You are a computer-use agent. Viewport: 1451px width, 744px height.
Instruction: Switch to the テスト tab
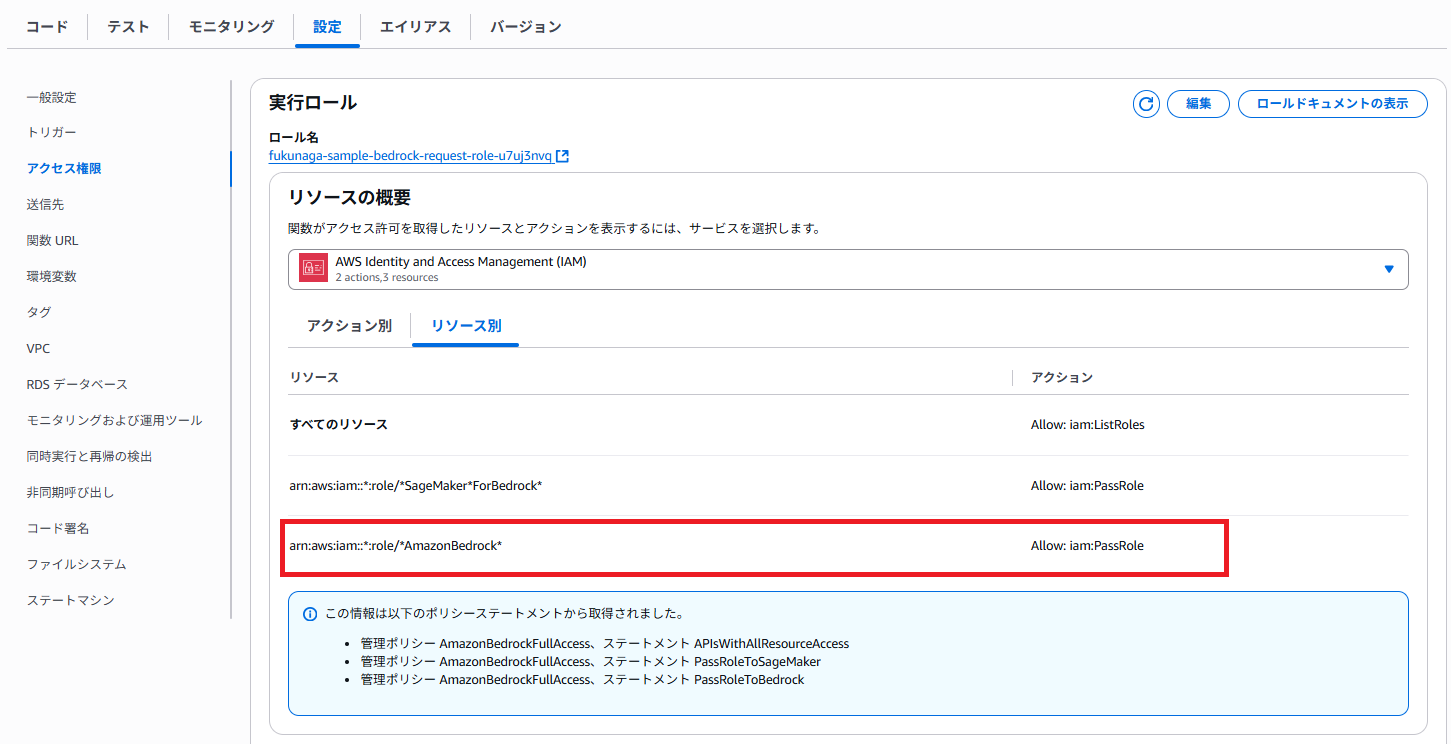pyautogui.click(x=128, y=27)
